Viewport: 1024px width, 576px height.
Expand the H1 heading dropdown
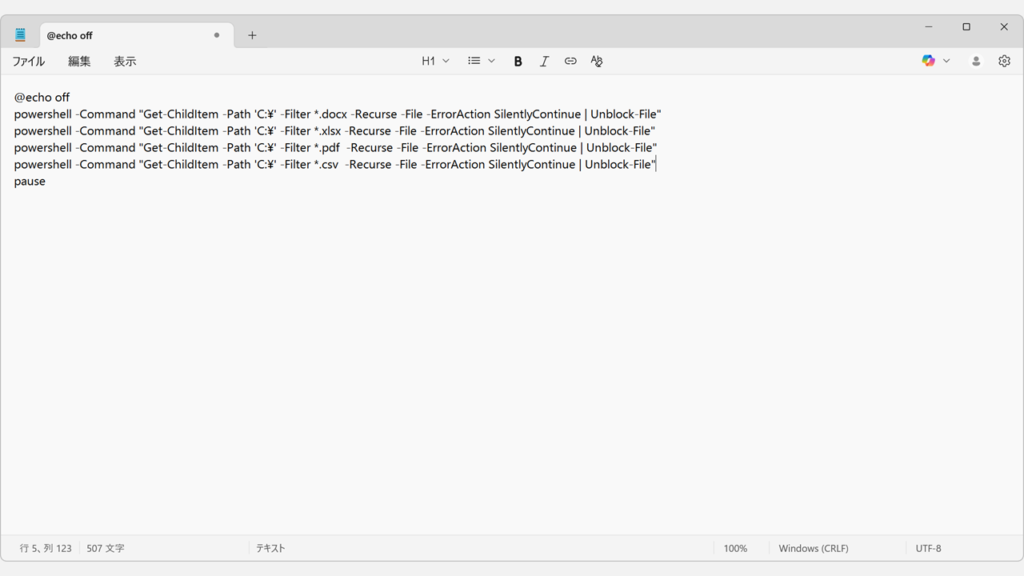click(x=435, y=61)
